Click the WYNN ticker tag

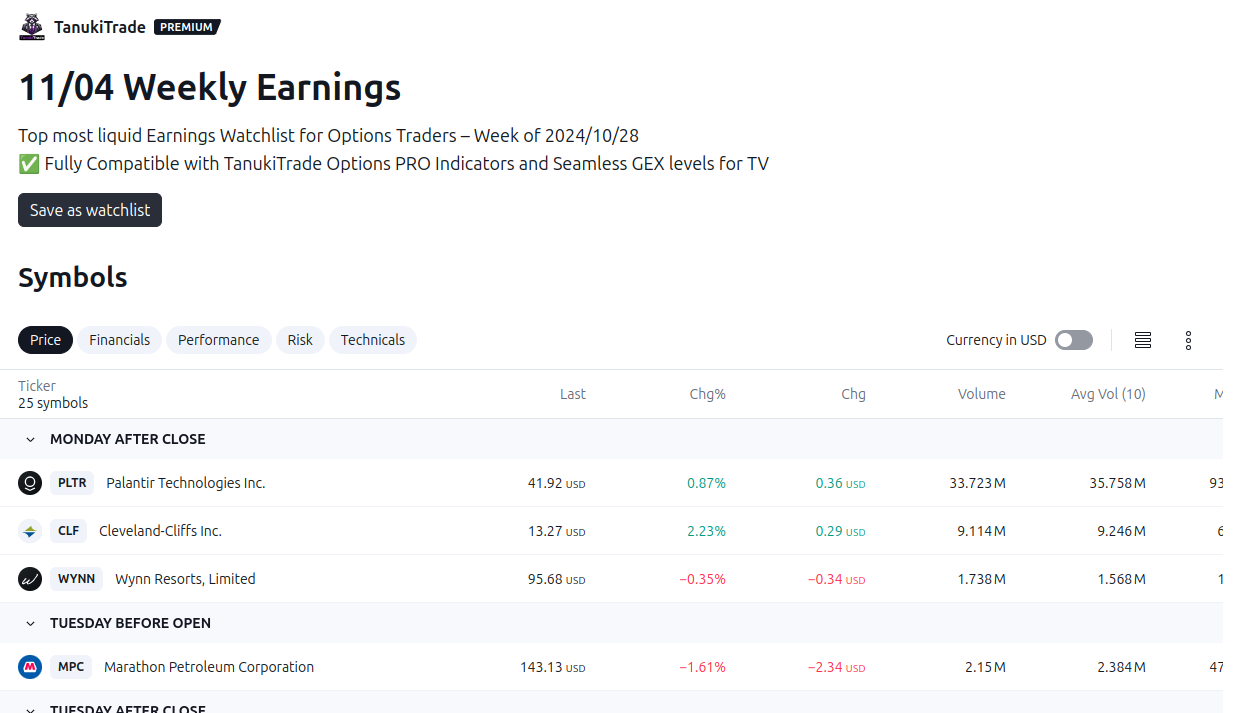click(76, 579)
